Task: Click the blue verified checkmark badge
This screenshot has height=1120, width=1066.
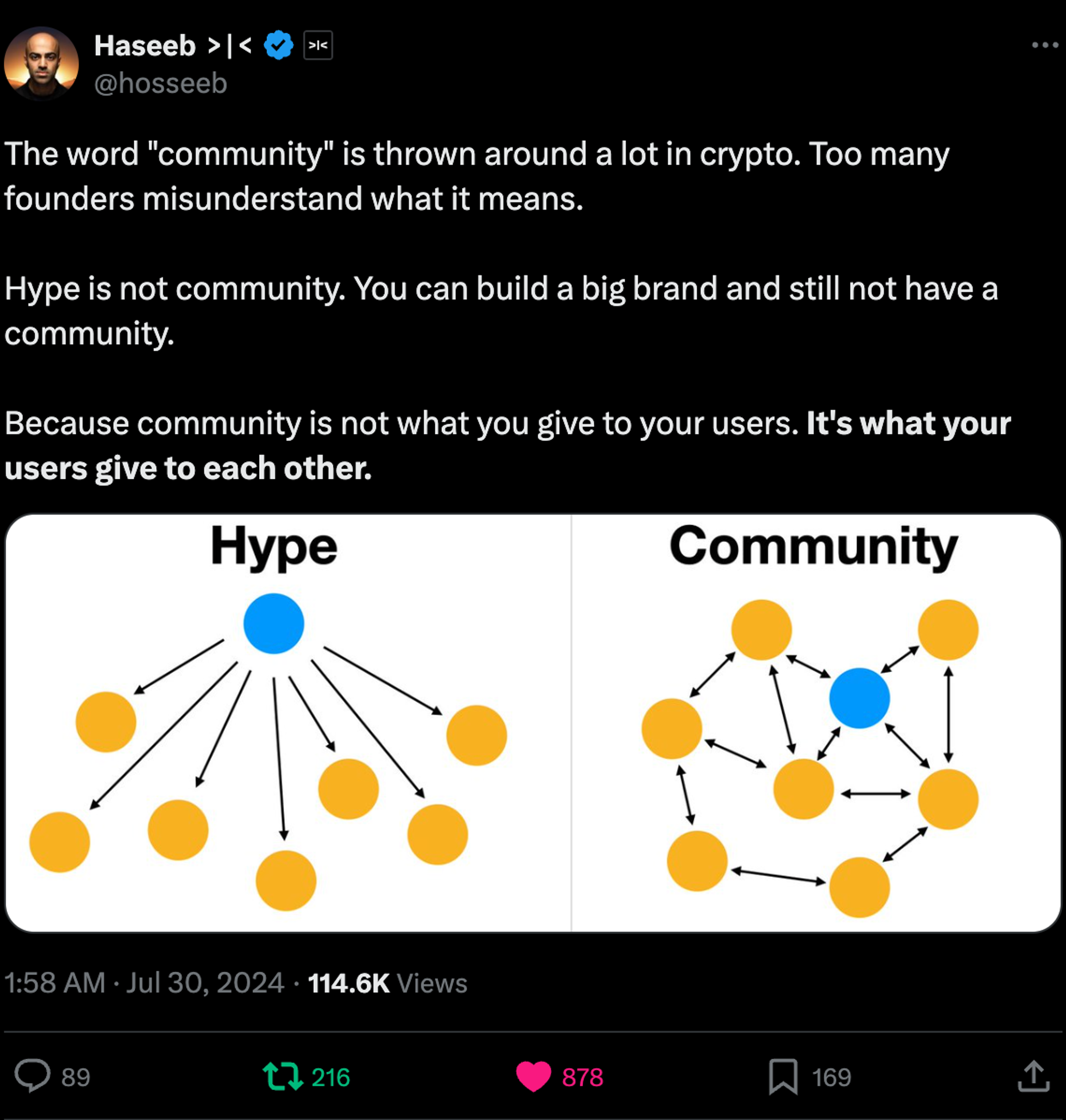Action: (x=278, y=45)
